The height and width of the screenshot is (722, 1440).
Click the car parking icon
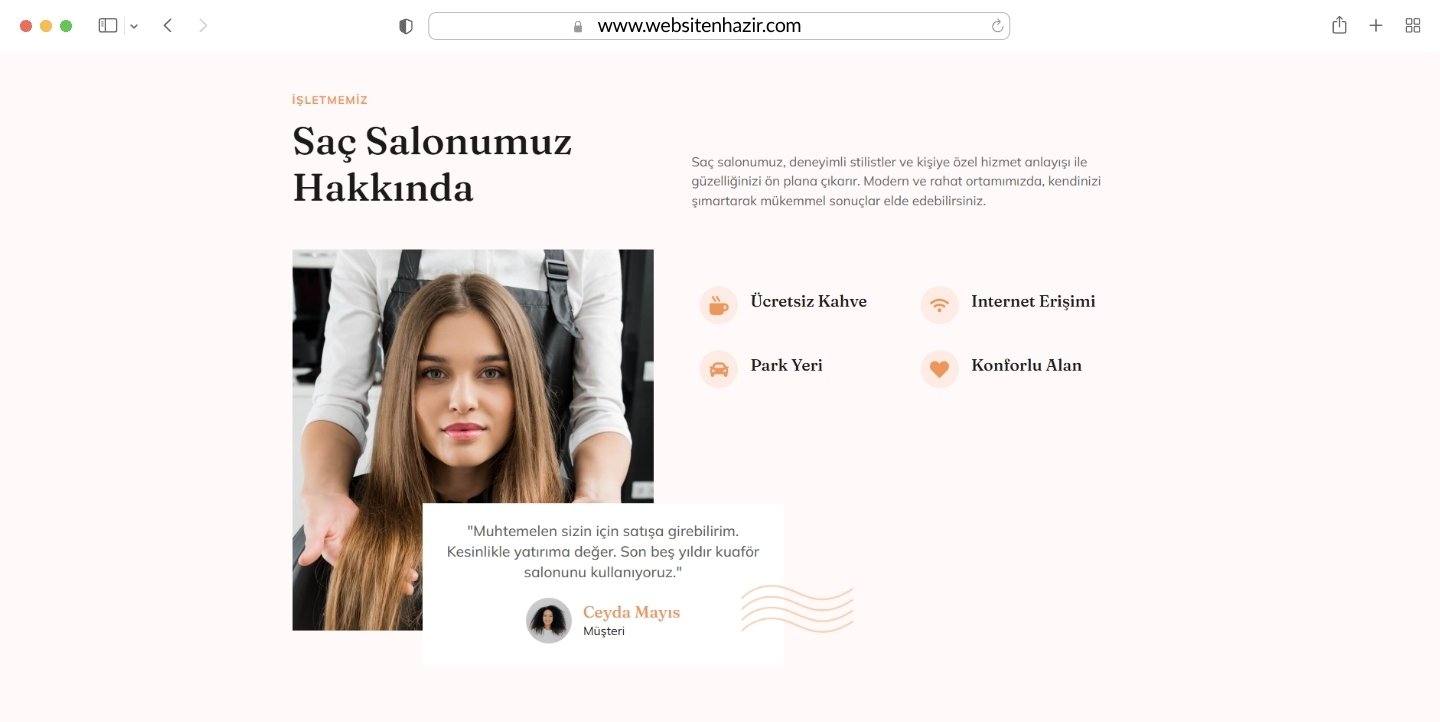(x=718, y=369)
